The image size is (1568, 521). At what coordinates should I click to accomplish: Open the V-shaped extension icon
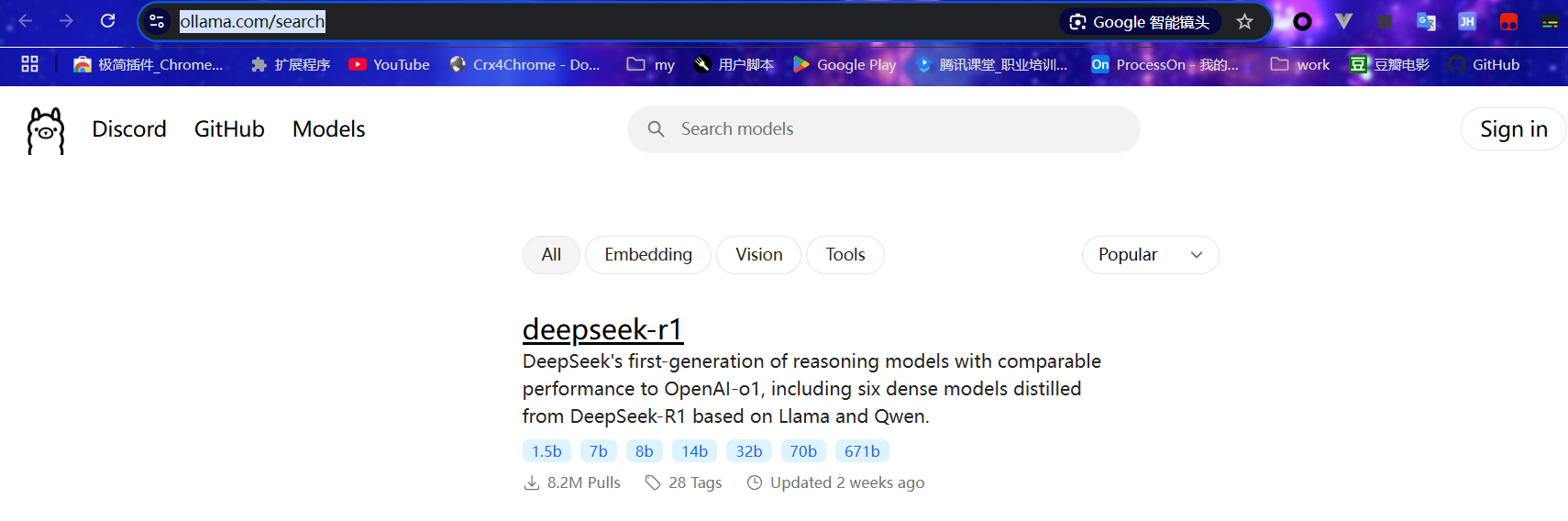[1343, 21]
